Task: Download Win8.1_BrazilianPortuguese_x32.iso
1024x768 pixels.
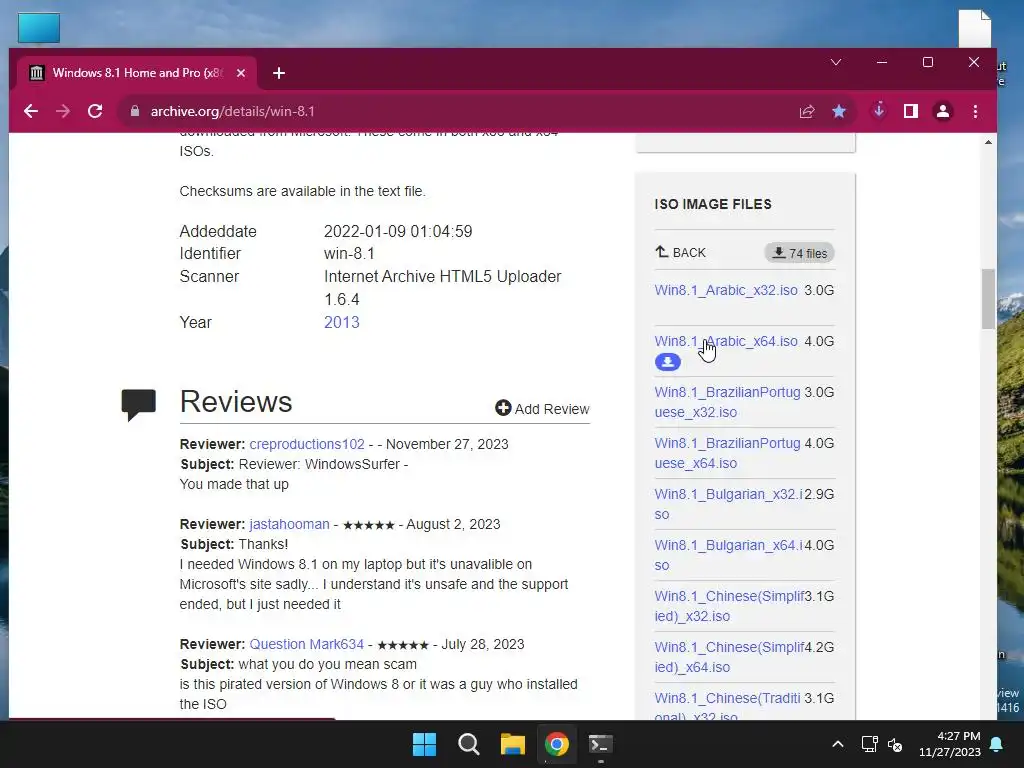Action: pyautogui.click(x=727, y=402)
